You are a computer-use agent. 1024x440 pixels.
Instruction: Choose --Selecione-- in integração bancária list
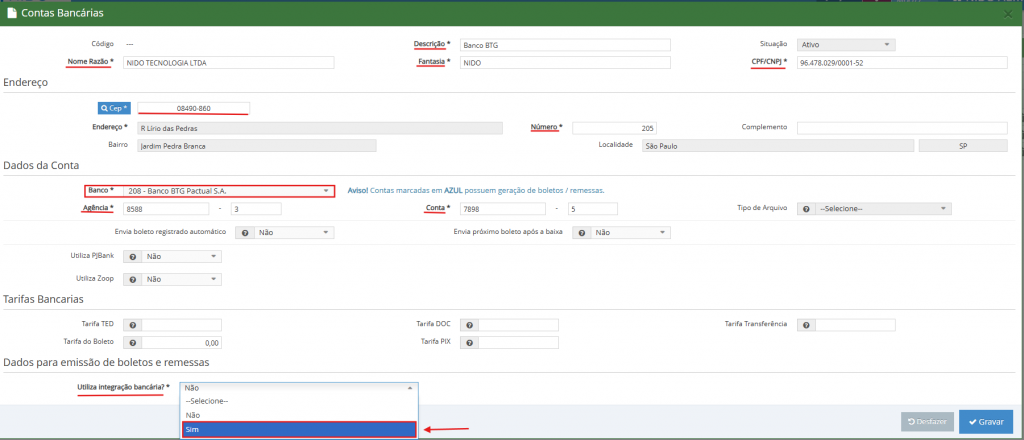point(299,401)
